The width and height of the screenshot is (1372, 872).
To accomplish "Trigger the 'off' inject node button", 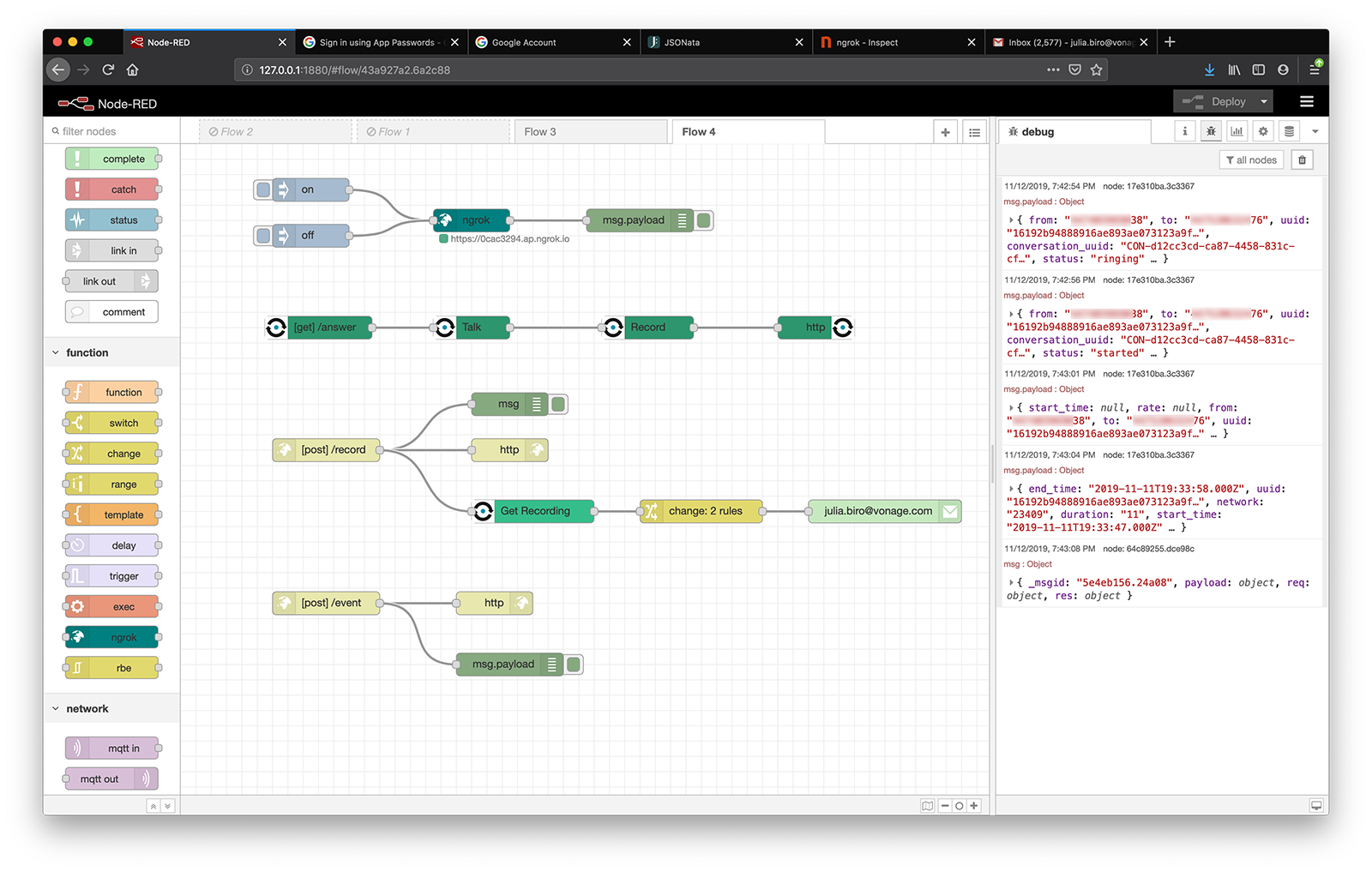I will 263,235.
